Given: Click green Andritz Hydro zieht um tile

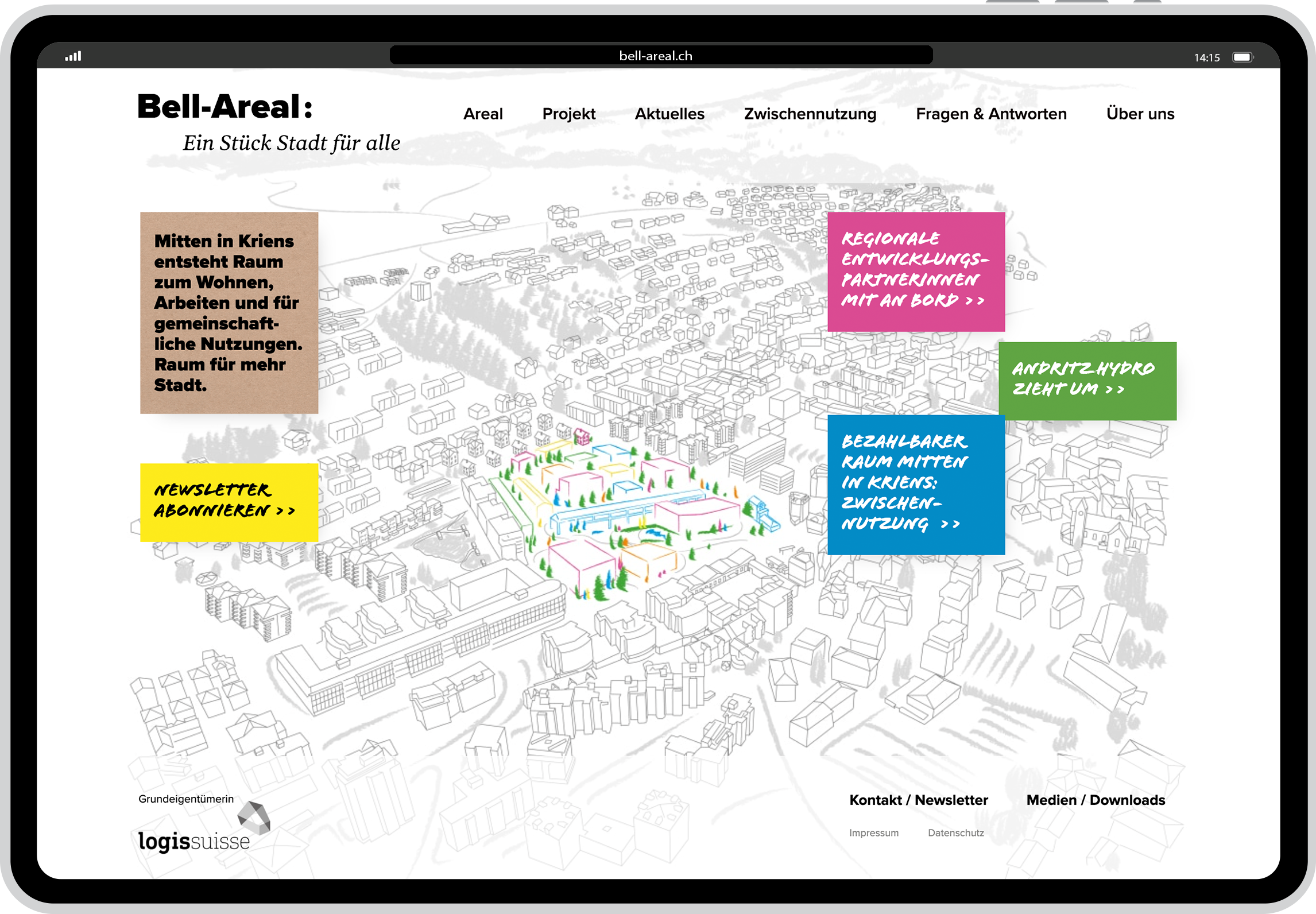Looking at the screenshot, I should coord(1087,380).
